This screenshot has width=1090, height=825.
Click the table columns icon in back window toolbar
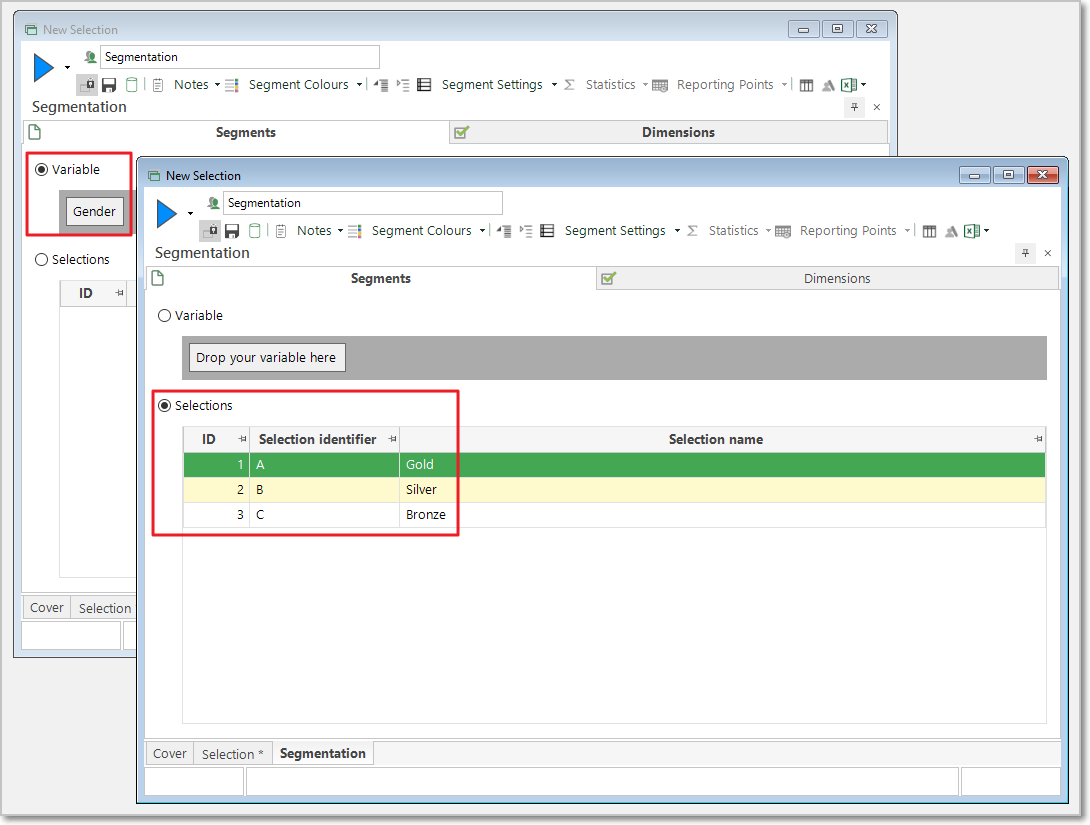point(806,85)
